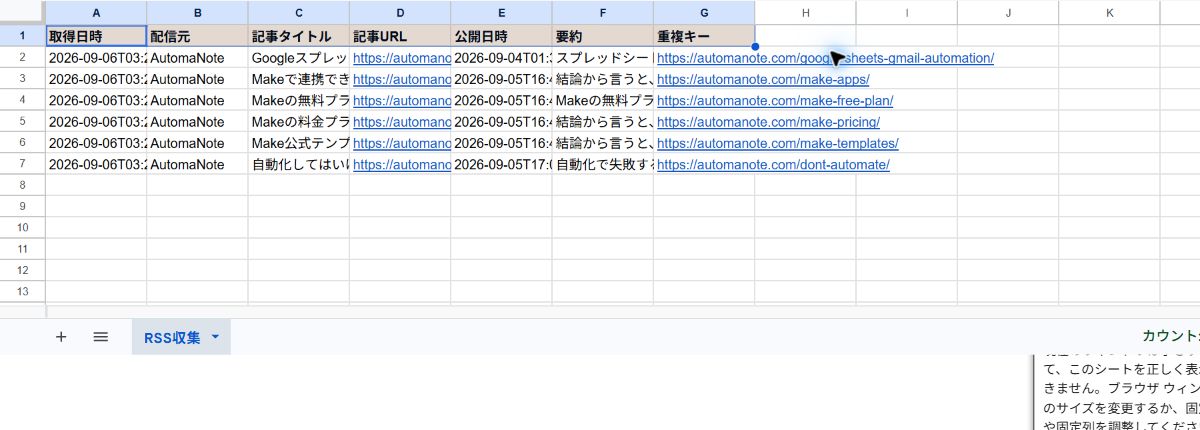Select the Make公式テンプ title cell
Image resolution: width=1200 pixels, height=430 pixels.
(299, 143)
